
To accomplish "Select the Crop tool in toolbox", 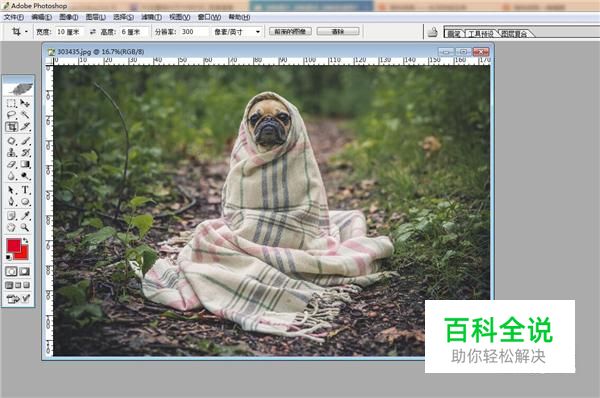I will pyautogui.click(x=11, y=127).
